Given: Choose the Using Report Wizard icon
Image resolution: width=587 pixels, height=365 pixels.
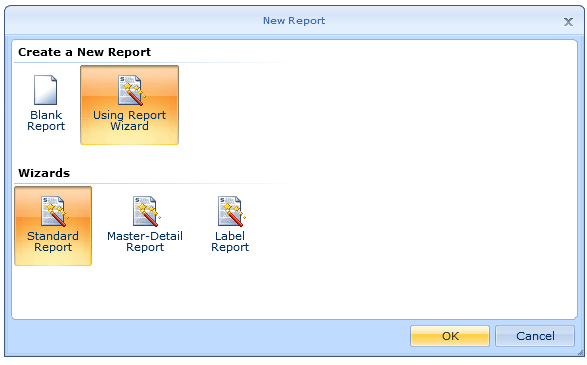Looking at the screenshot, I should 131,90.
